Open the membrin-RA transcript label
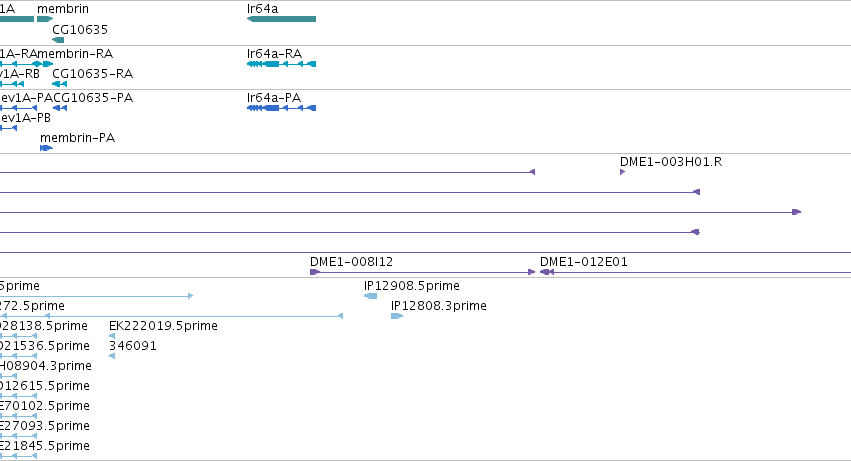The width and height of the screenshot is (851, 461). 75,54
